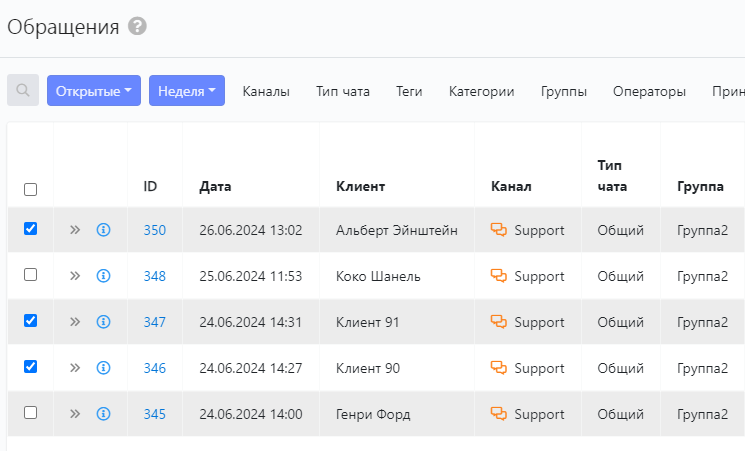This screenshot has height=451, width=745.
Task: Open the Неделя period dropdown
Action: pos(187,90)
